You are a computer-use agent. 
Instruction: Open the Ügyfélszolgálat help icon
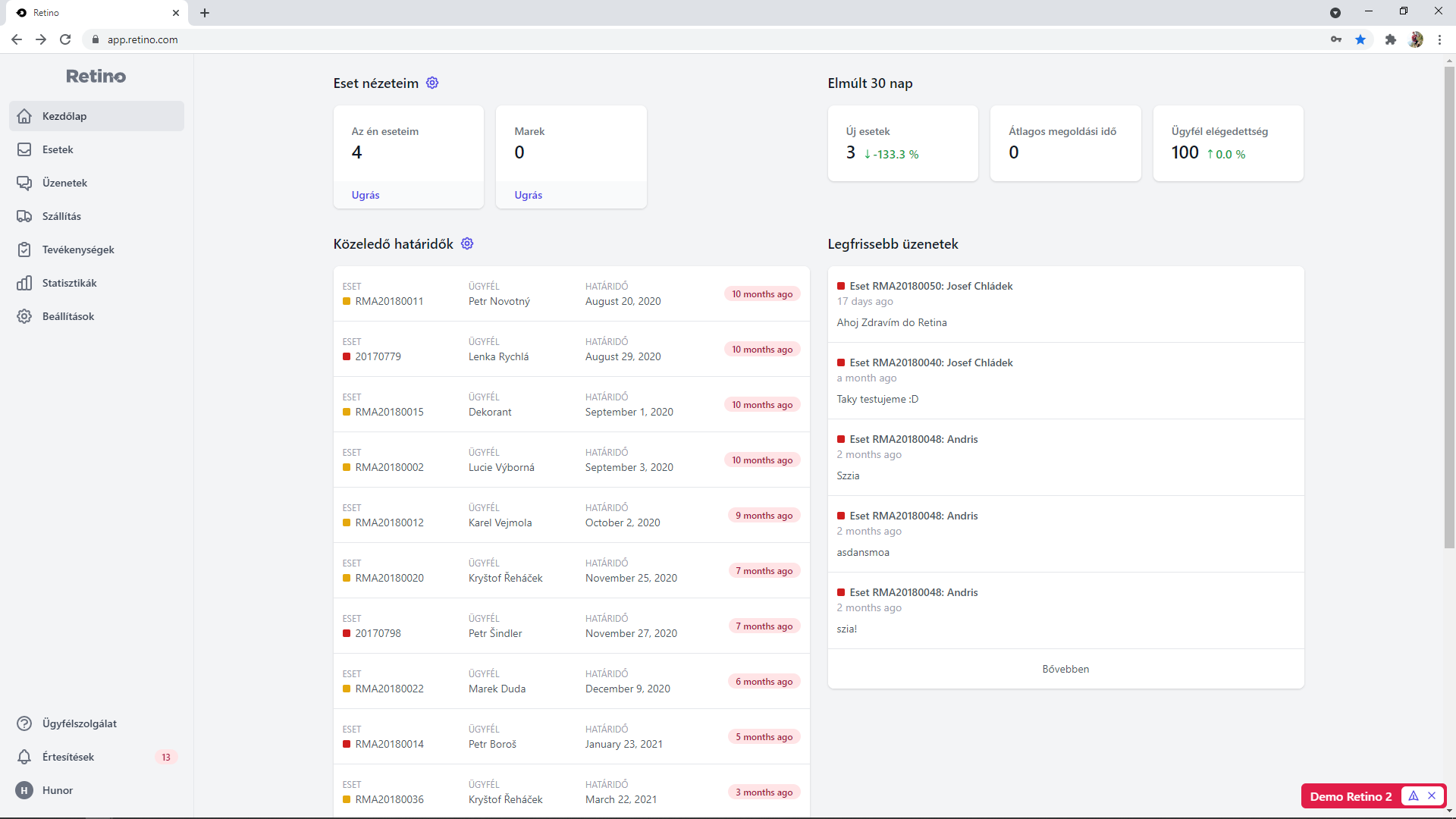click(x=24, y=723)
